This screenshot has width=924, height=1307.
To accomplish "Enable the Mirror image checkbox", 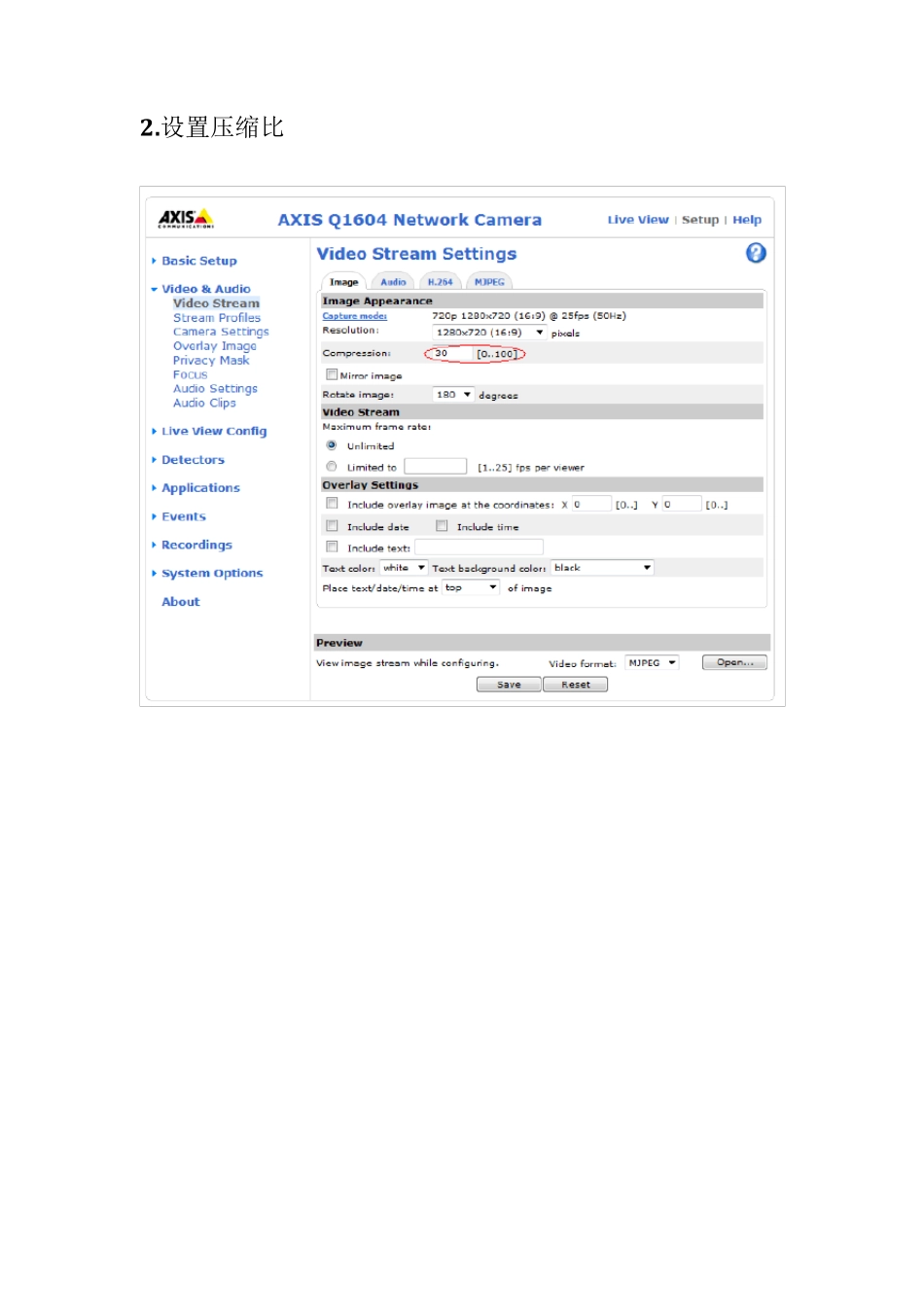I will point(332,374).
